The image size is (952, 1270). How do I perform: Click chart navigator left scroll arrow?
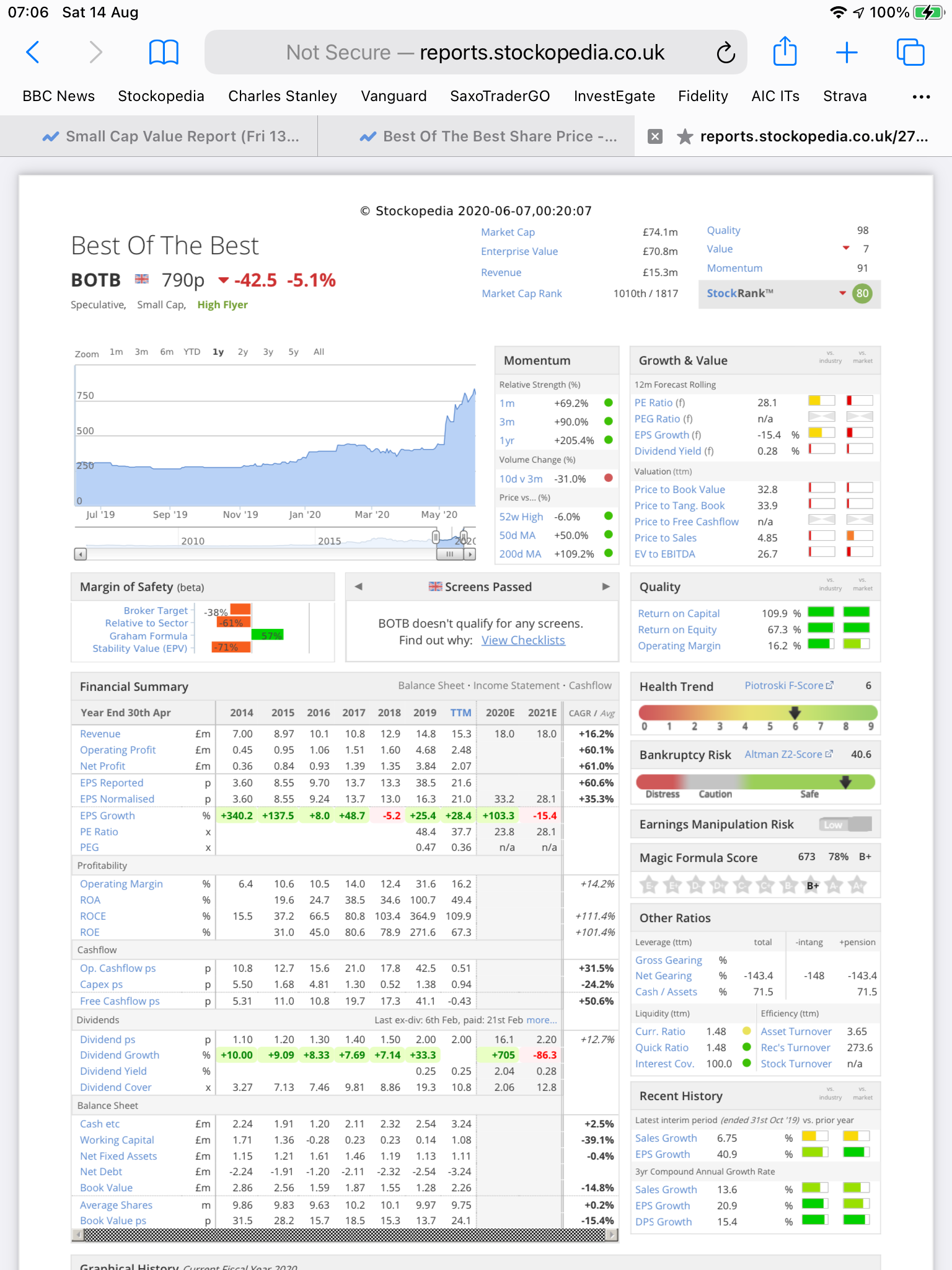coord(81,554)
